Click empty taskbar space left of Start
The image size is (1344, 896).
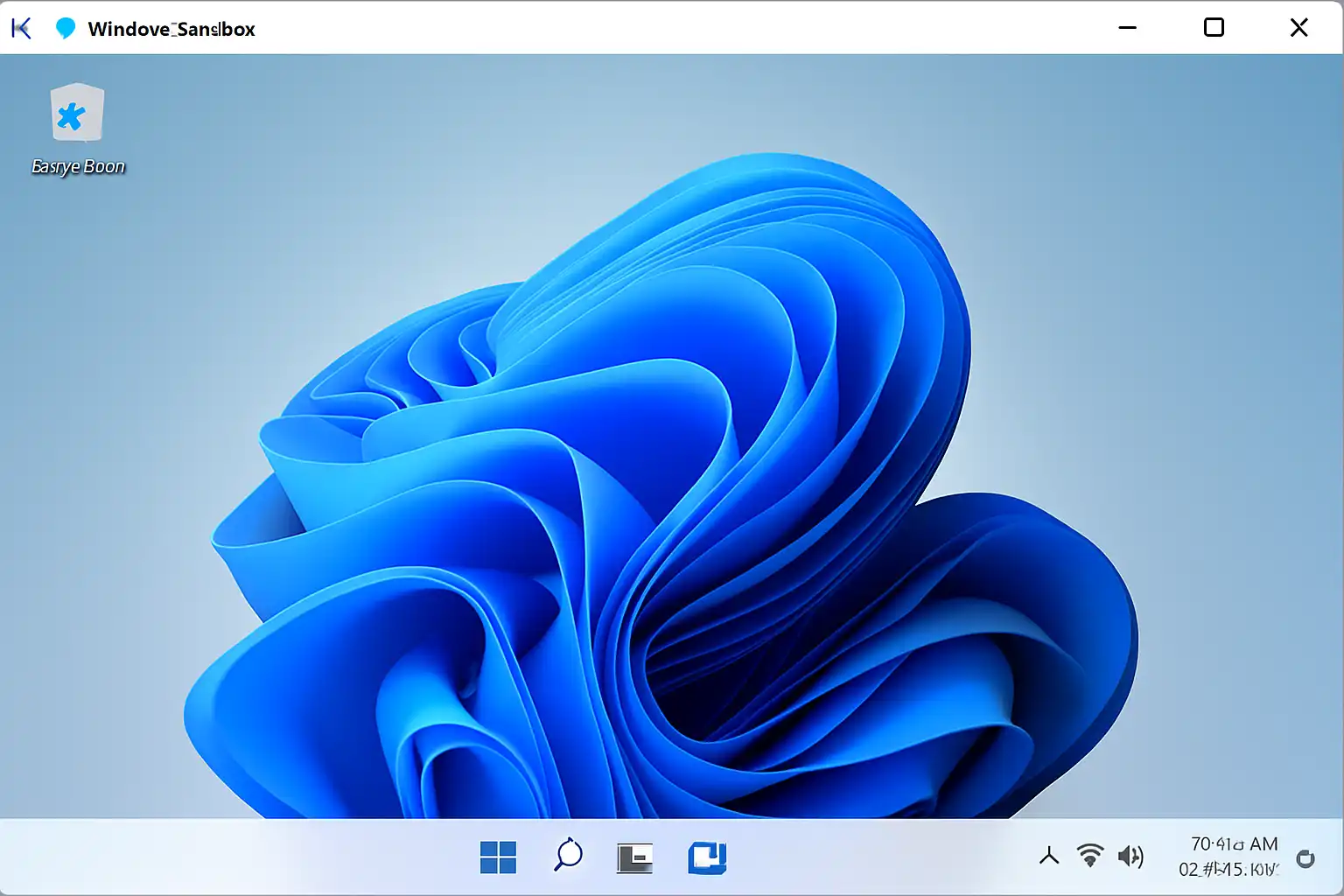(262, 857)
